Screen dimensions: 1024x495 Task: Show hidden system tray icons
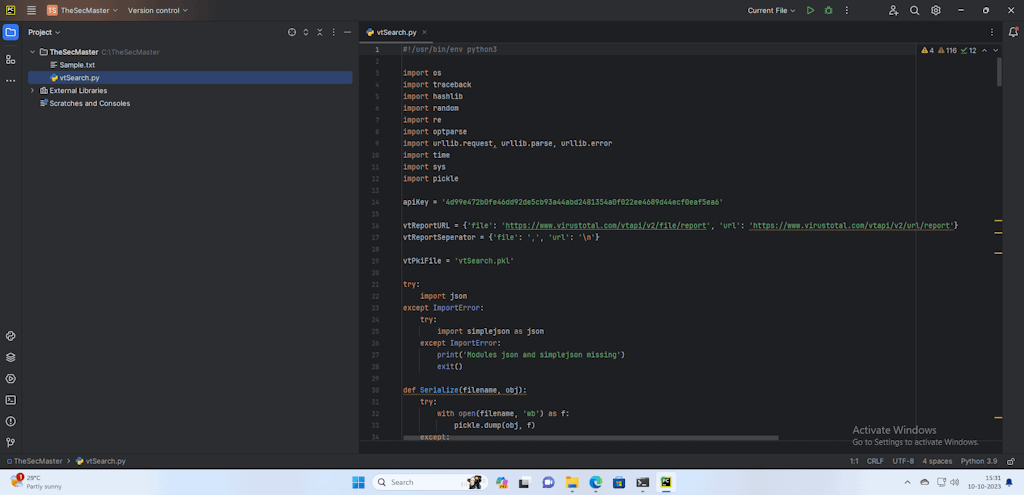tap(907, 482)
